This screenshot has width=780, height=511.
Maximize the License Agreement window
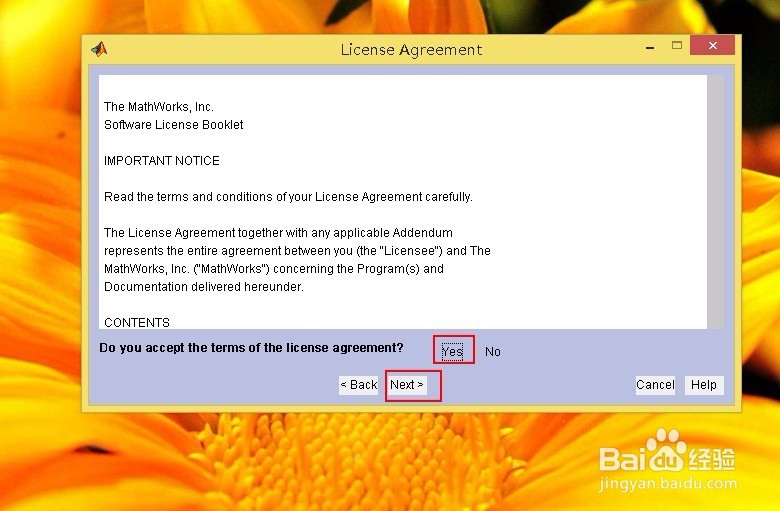(x=677, y=46)
